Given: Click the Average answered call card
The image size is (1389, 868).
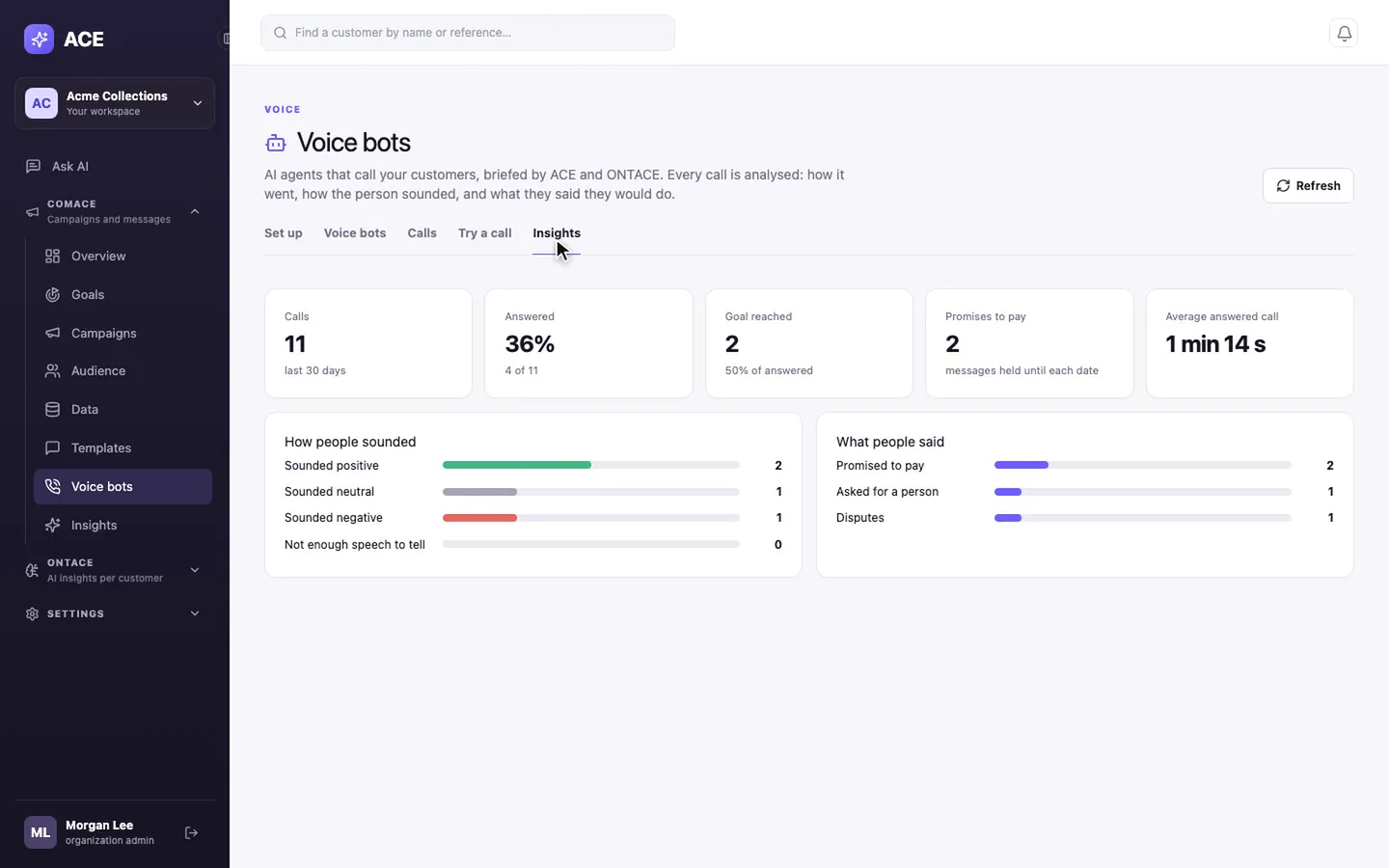Looking at the screenshot, I should (x=1250, y=343).
